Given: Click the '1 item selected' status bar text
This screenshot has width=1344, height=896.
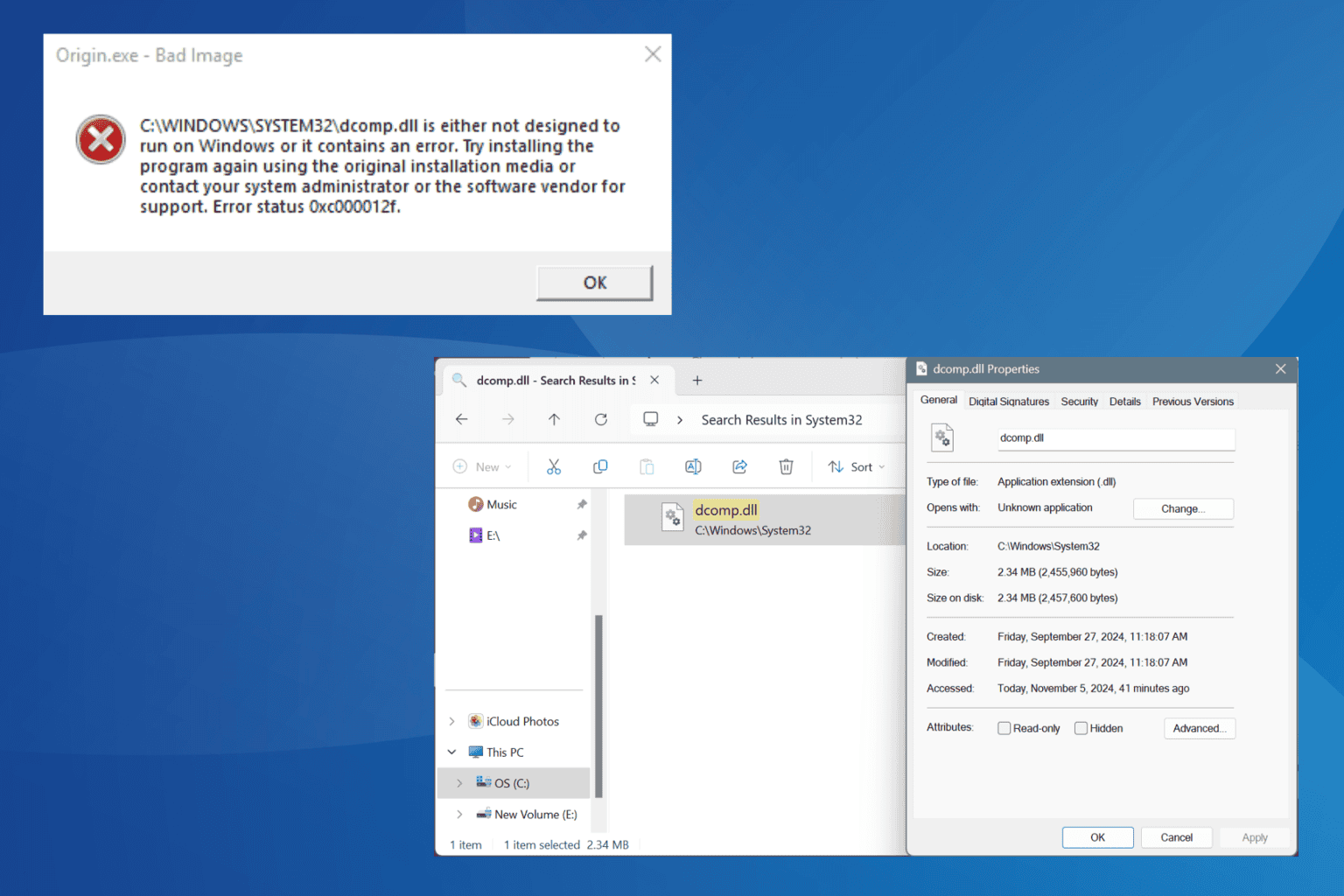Looking at the screenshot, I should (x=542, y=844).
